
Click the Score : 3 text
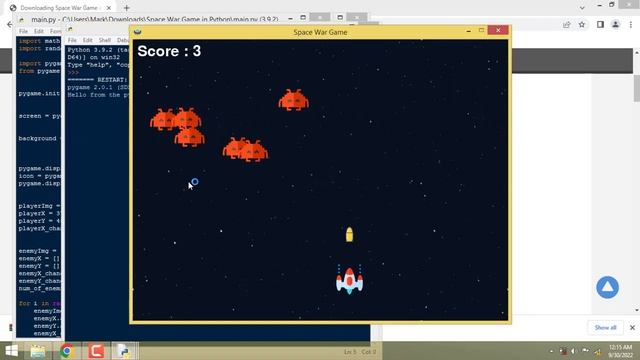click(169, 51)
